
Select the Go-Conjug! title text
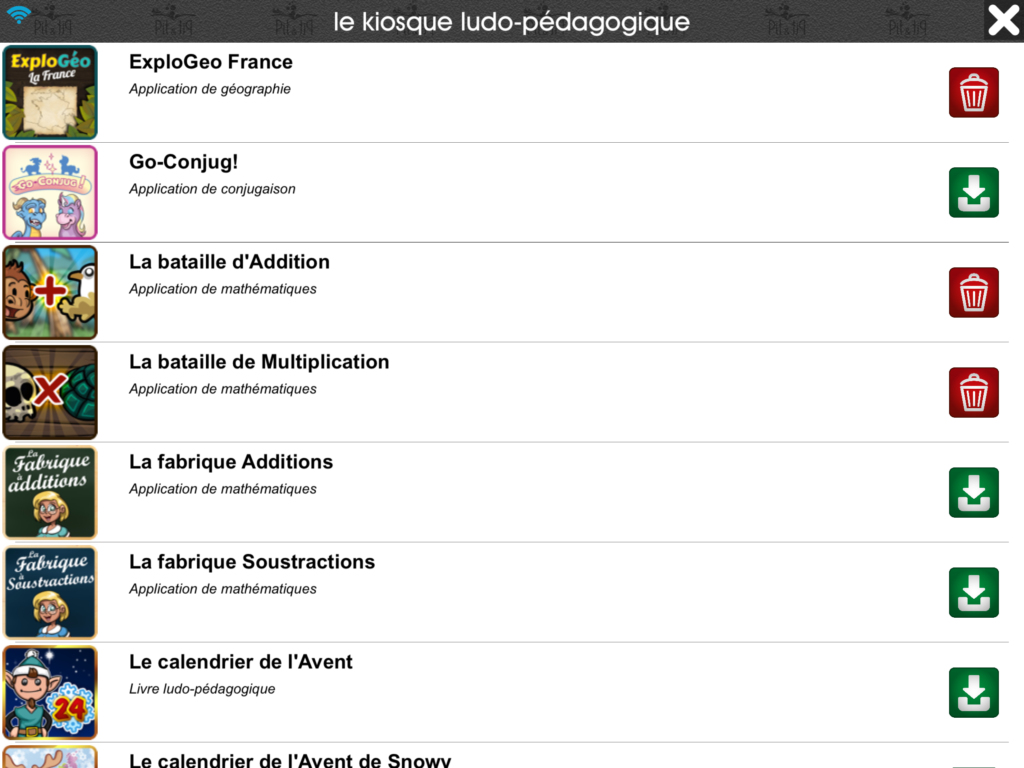coord(184,161)
